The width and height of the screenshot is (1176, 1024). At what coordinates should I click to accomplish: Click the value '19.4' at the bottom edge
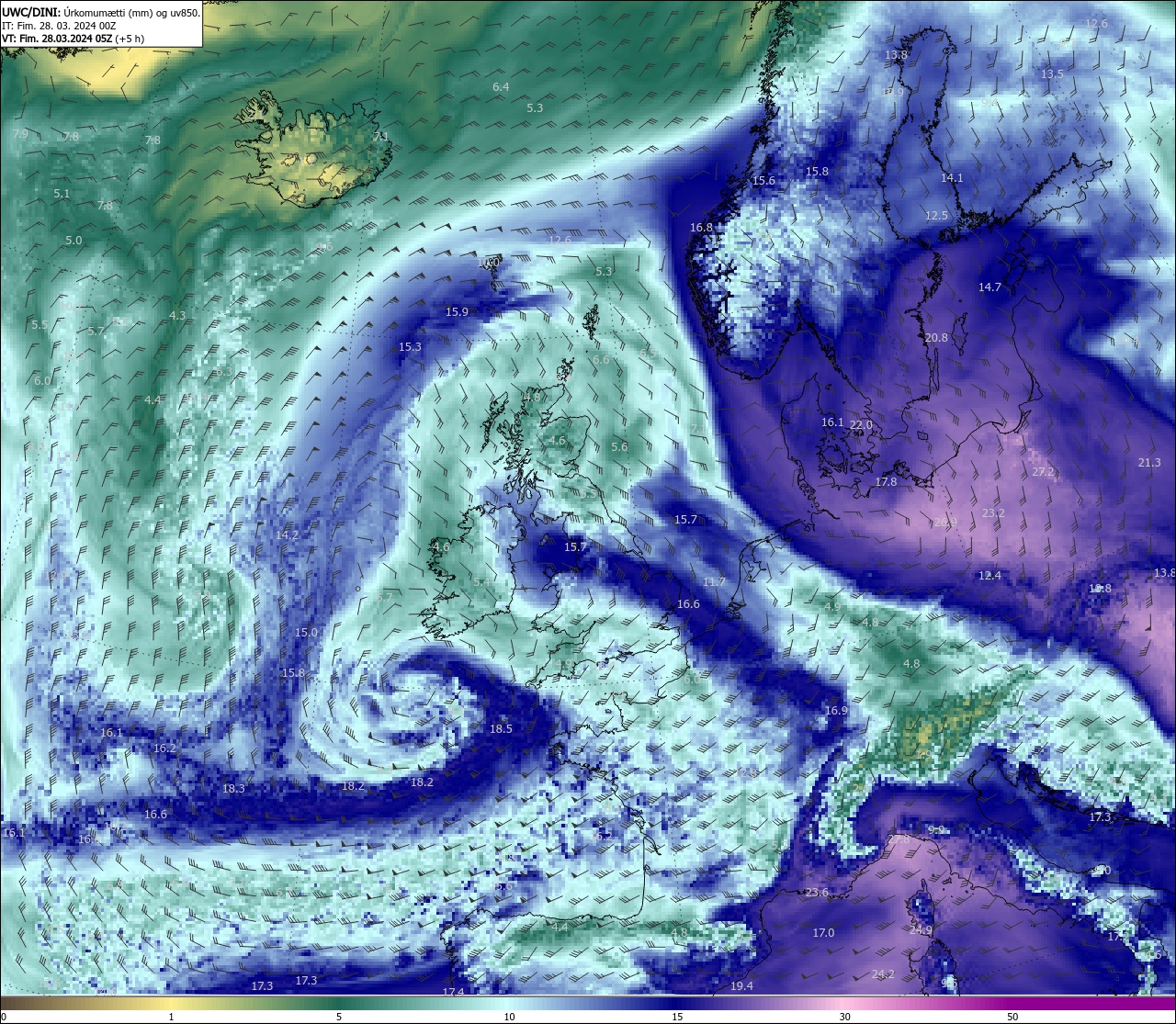741,986
